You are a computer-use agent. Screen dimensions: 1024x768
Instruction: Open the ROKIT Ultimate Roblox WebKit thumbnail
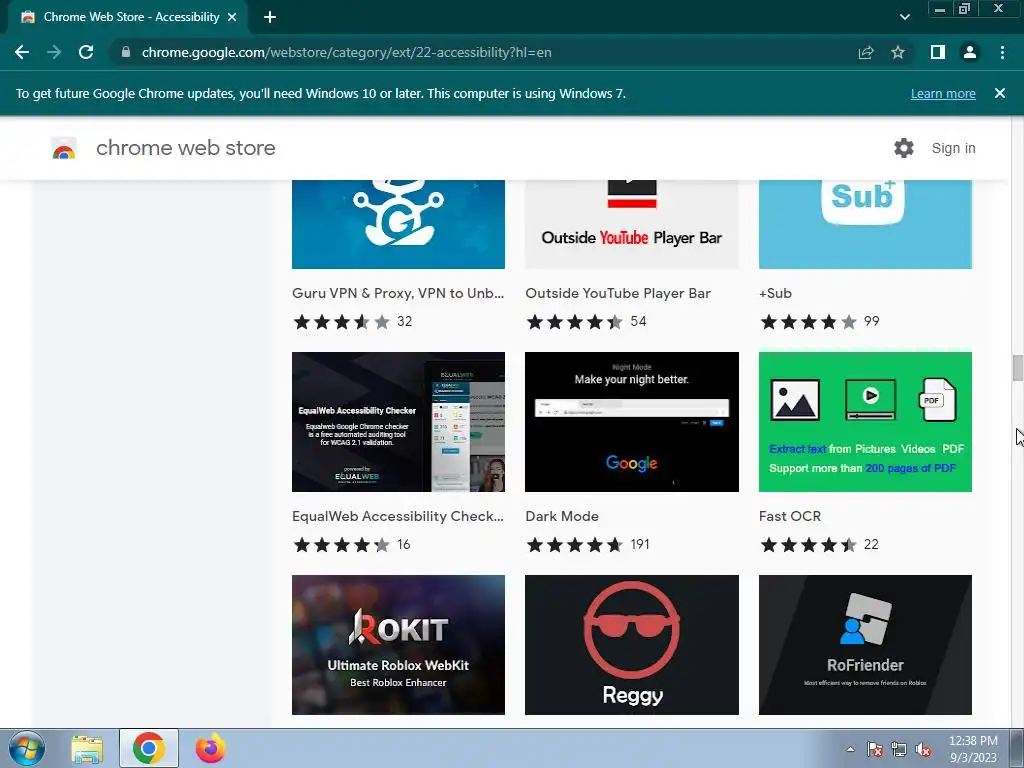398,645
